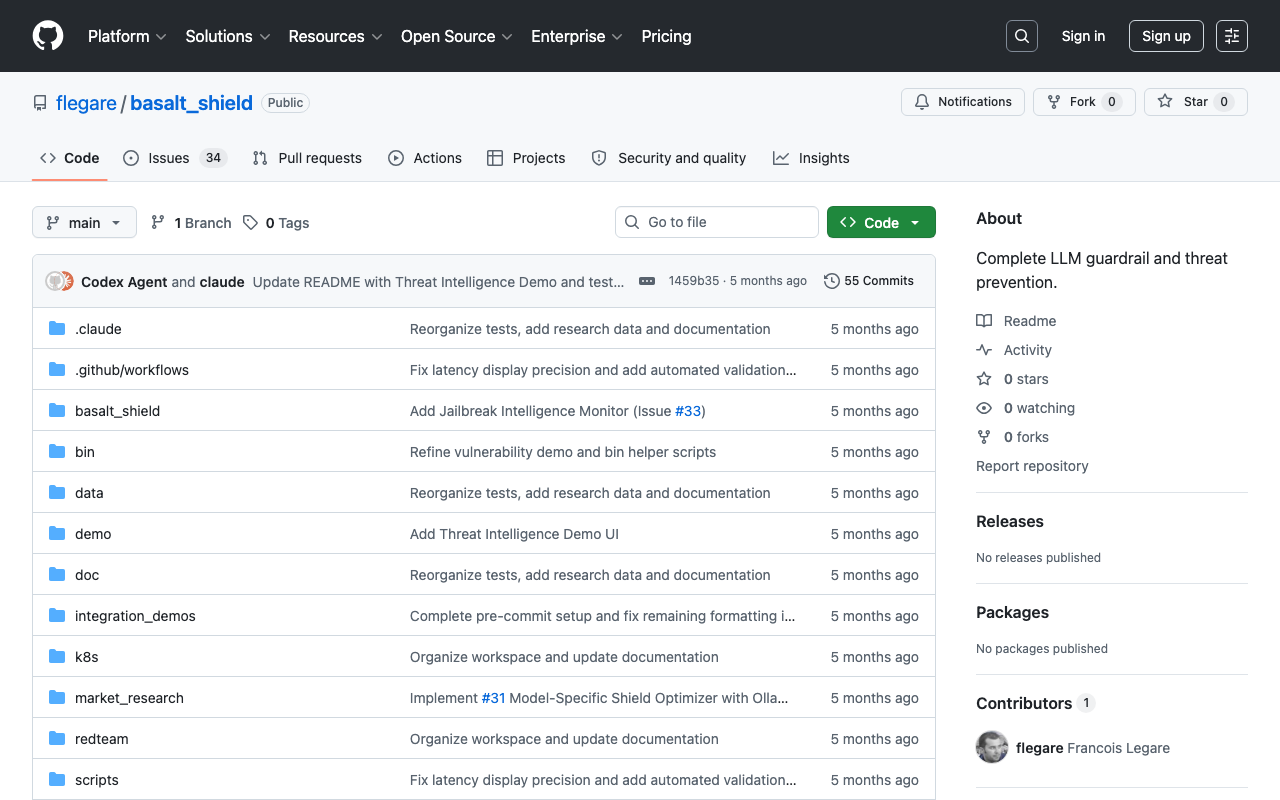Click the GitHub logo icon
Image resolution: width=1280 pixels, height=800 pixels.
(x=48, y=36)
